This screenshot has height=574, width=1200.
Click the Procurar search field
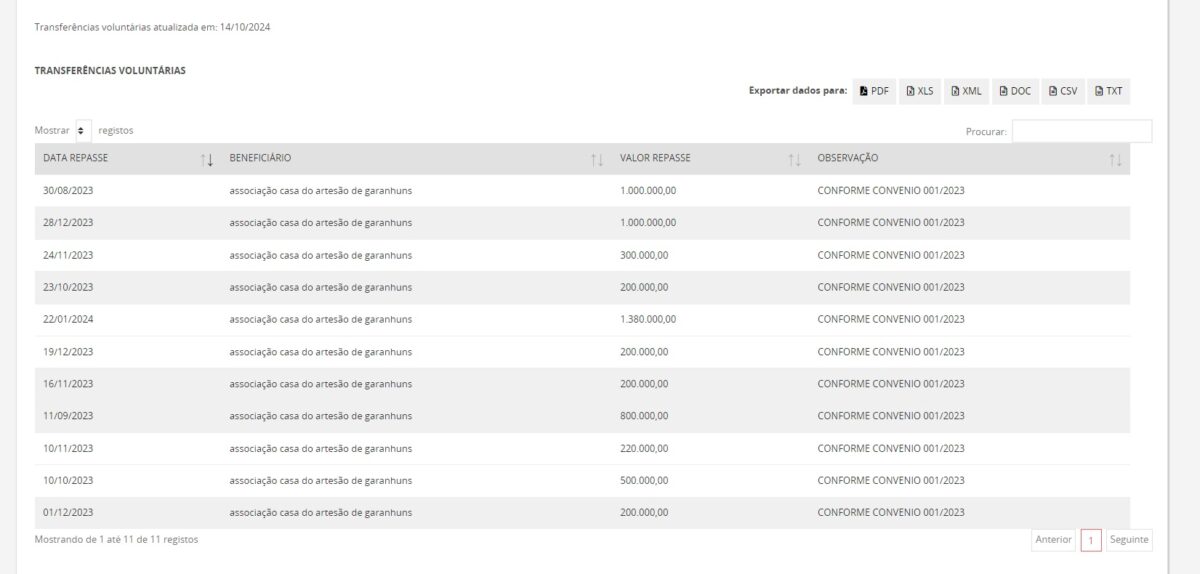coord(1082,131)
